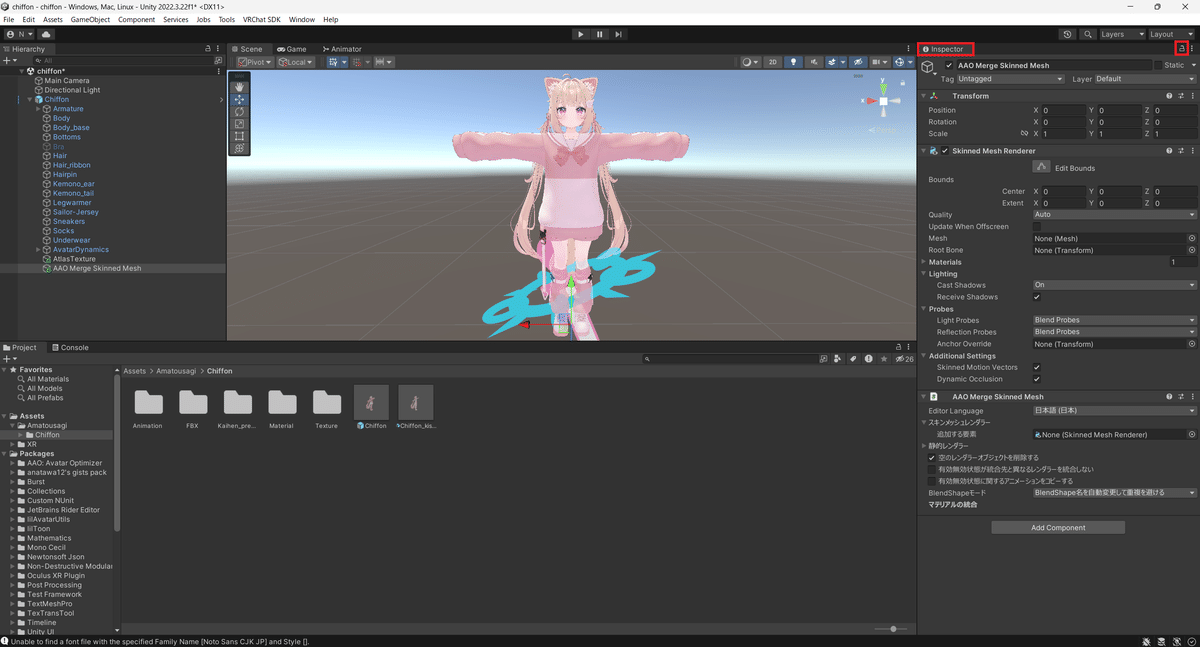Open the Layer dropdown (Default)
1200x647 pixels.
pyautogui.click(x=1145, y=79)
